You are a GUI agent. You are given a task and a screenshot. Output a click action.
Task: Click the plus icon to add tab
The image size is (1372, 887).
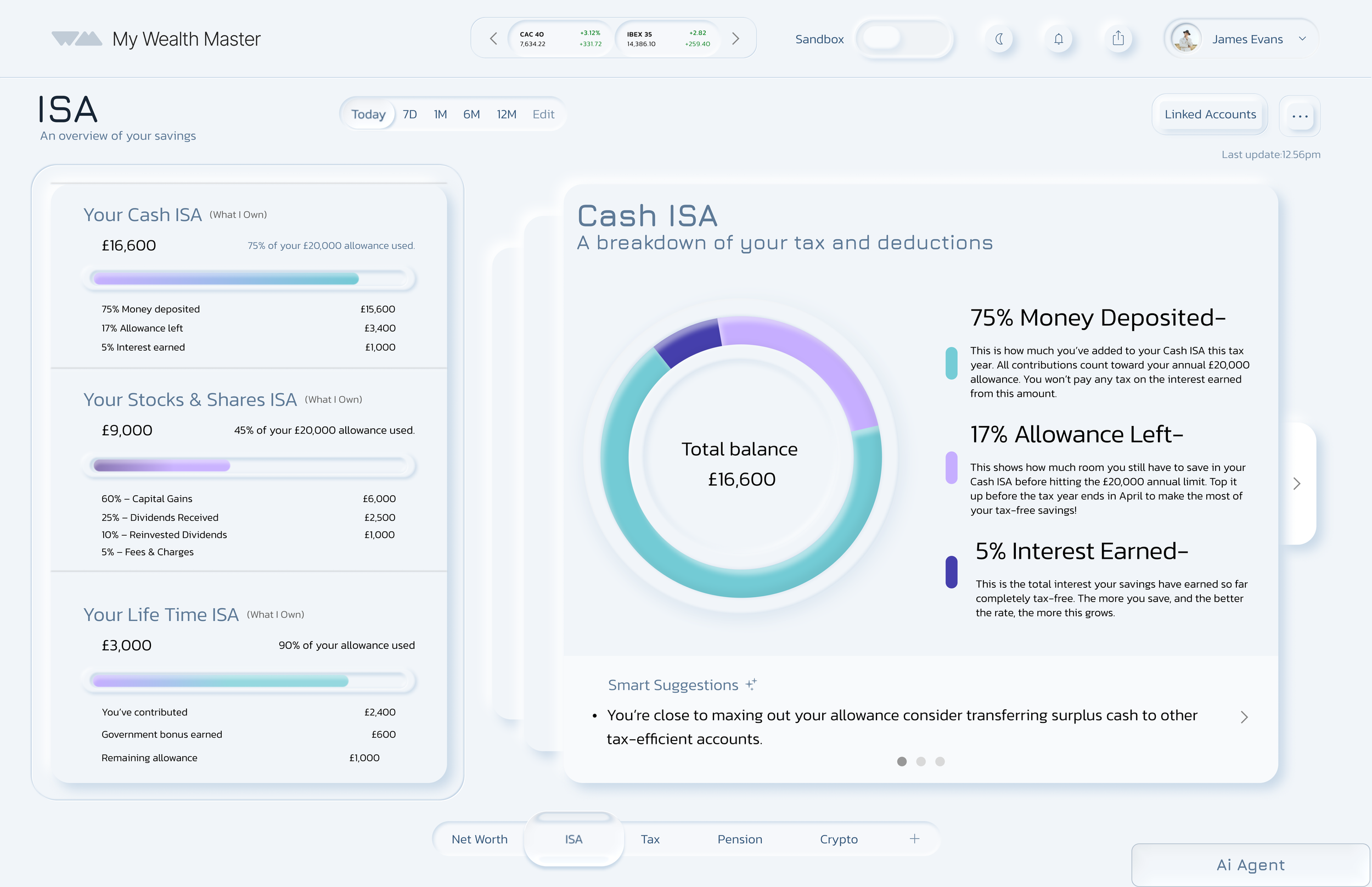pos(914,839)
